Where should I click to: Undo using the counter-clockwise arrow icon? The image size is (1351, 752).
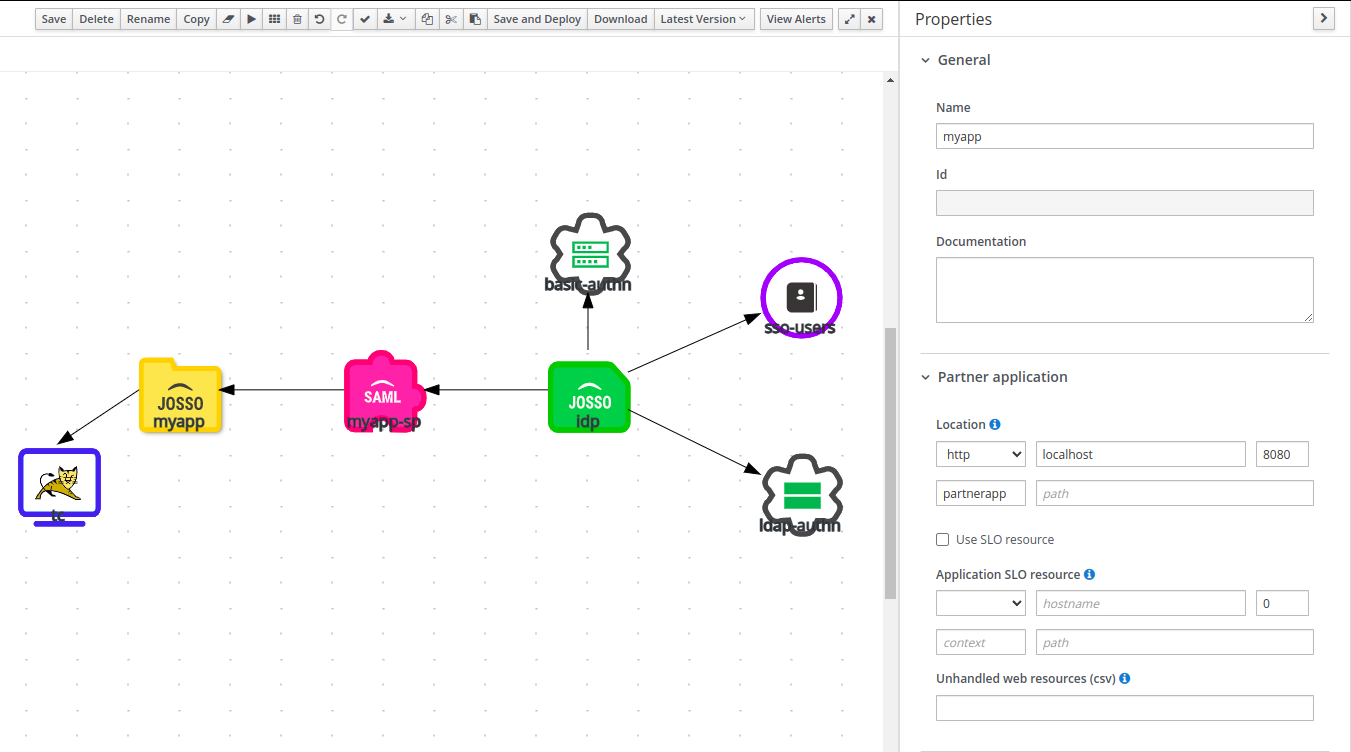[x=319, y=19]
